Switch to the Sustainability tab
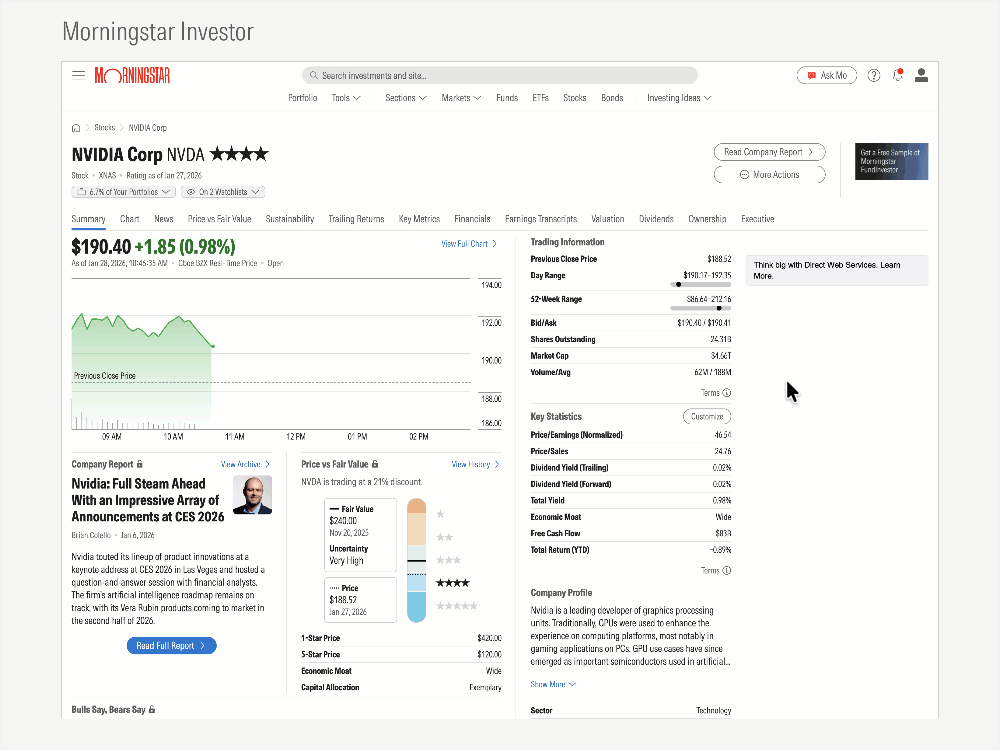The image size is (1000, 750). tap(290, 219)
